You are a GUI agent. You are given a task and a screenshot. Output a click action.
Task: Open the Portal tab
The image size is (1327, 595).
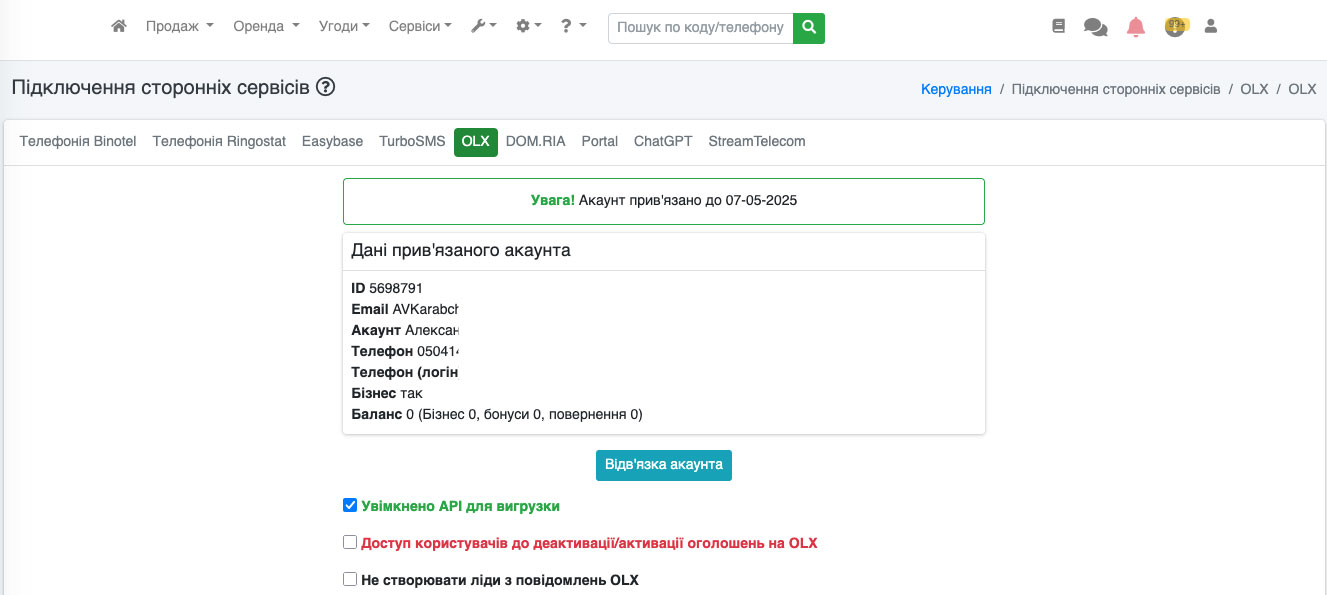[600, 142]
